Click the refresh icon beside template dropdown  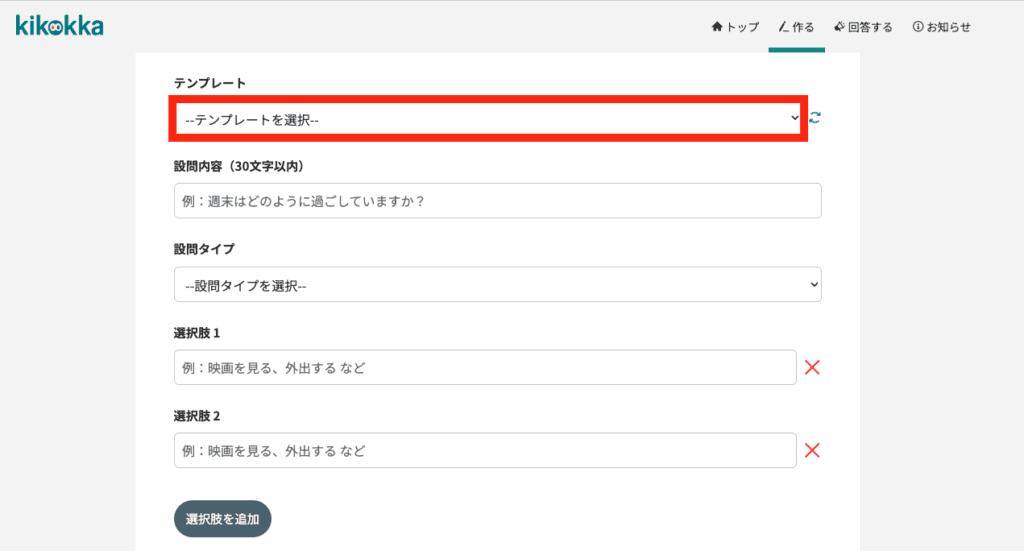tap(815, 118)
